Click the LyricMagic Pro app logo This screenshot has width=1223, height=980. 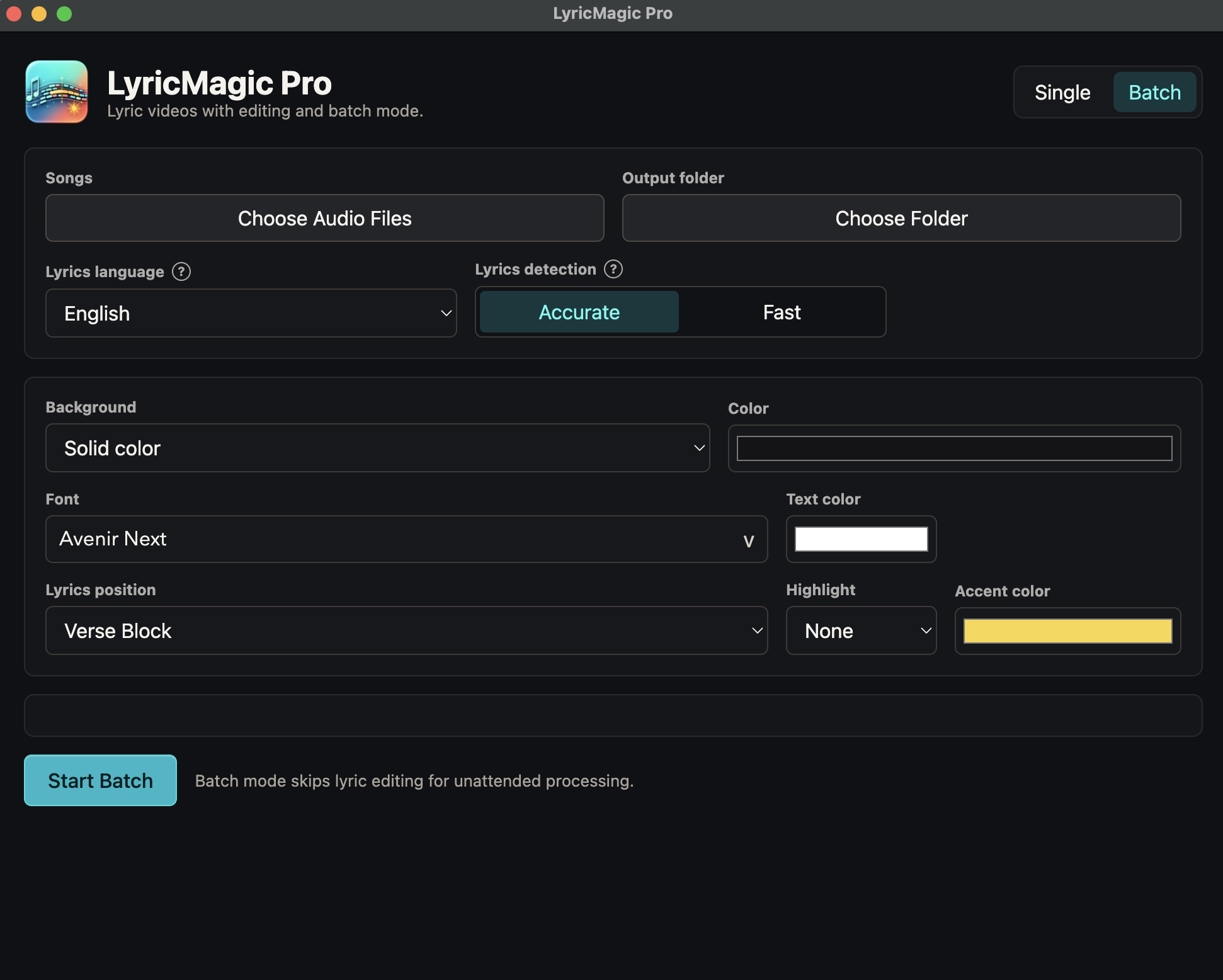pos(57,92)
